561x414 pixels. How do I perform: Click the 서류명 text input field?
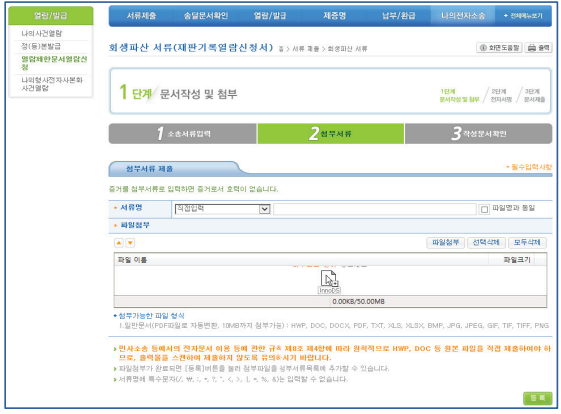coord(375,209)
